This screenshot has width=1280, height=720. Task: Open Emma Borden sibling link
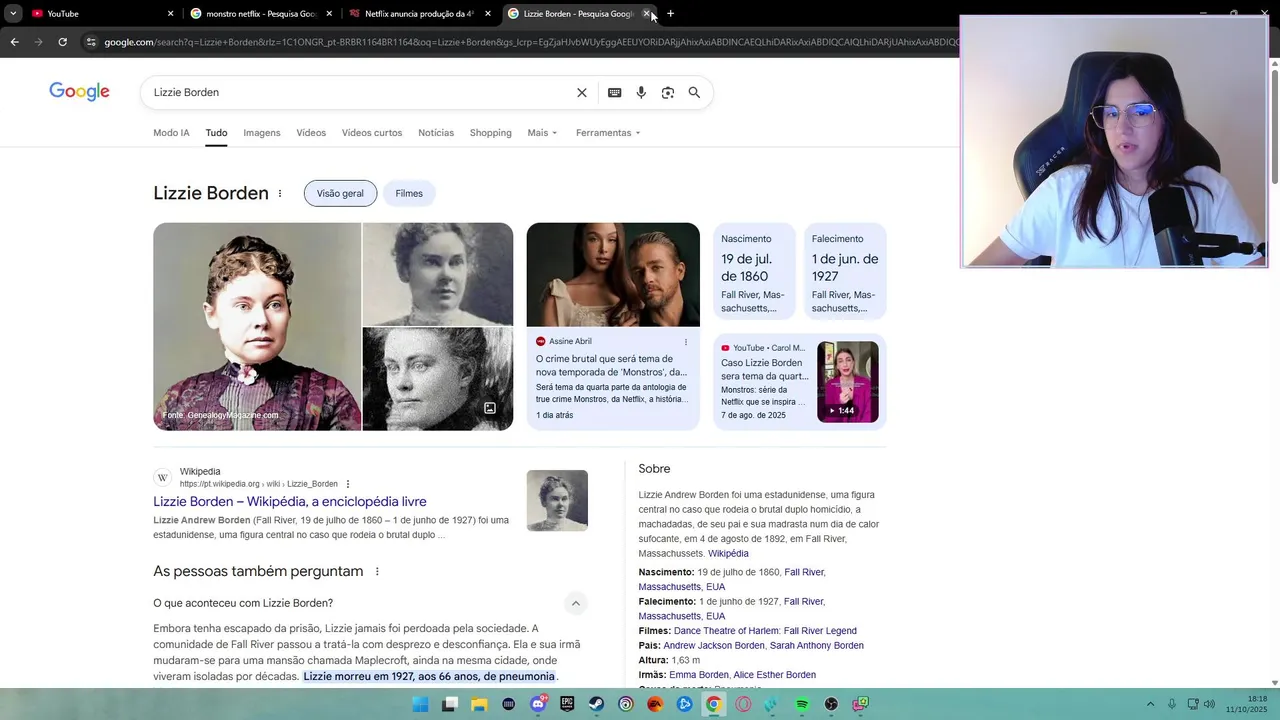click(699, 675)
